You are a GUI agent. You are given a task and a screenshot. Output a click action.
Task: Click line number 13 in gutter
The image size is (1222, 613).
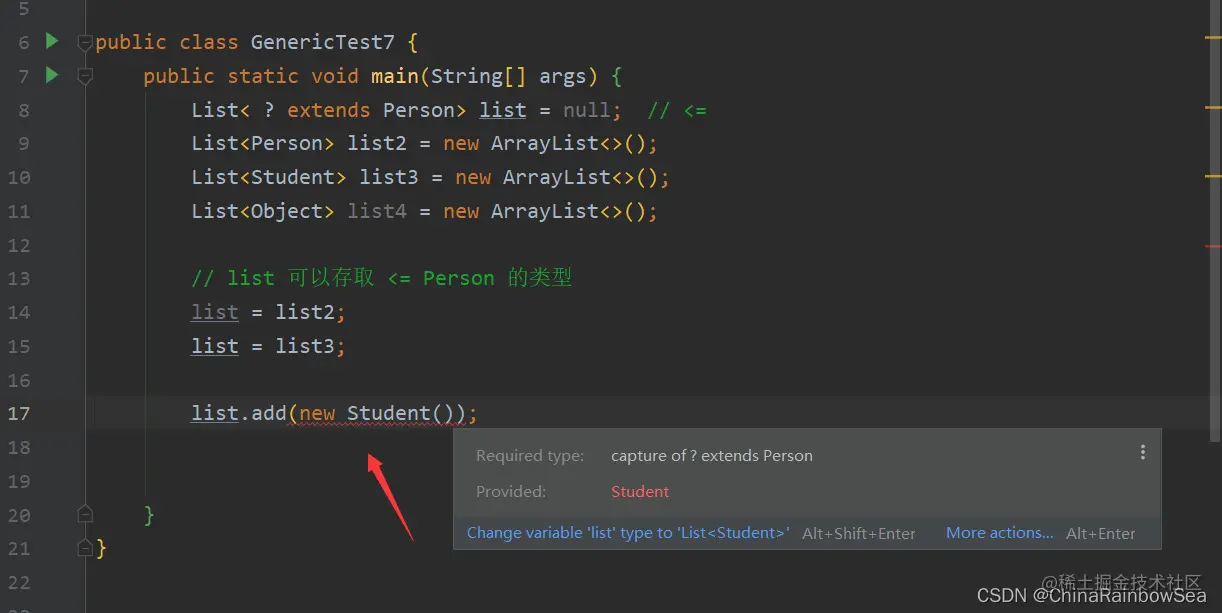19,279
